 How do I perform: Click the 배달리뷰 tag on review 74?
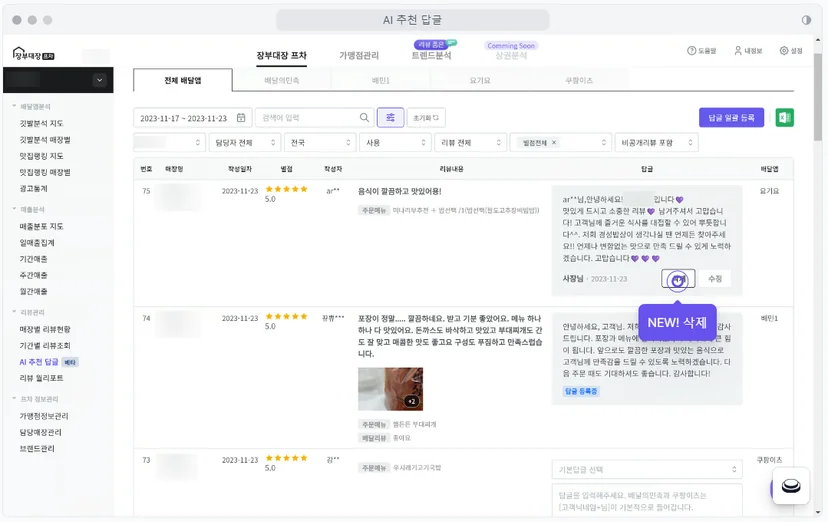pyautogui.click(x=374, y=438)
